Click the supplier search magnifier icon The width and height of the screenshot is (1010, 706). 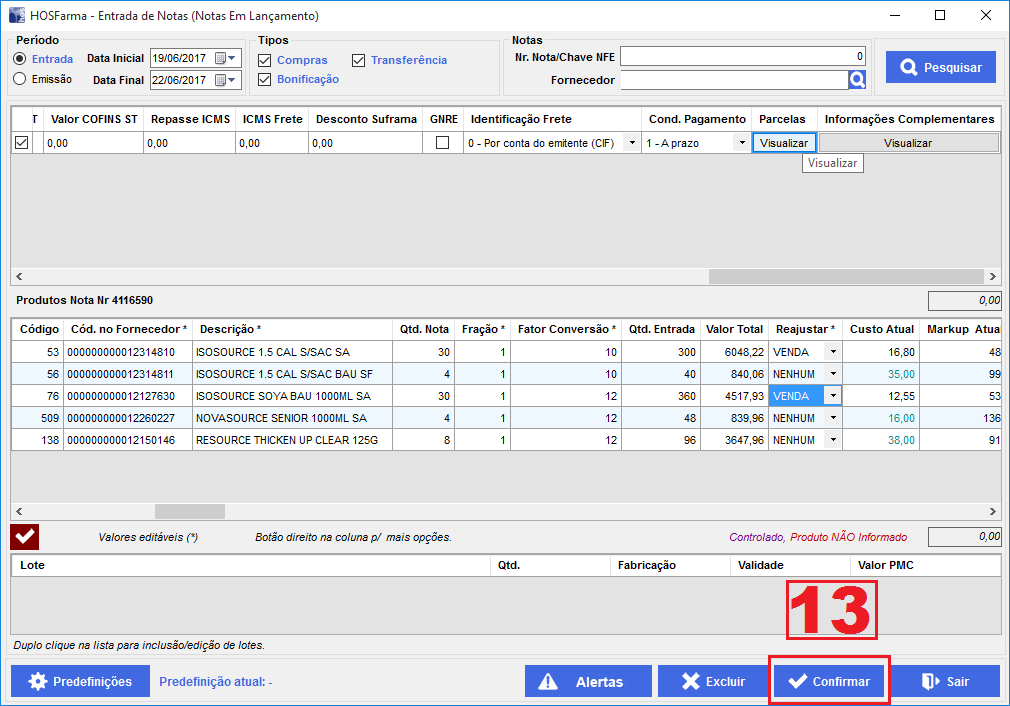click(x=857, y=80)
